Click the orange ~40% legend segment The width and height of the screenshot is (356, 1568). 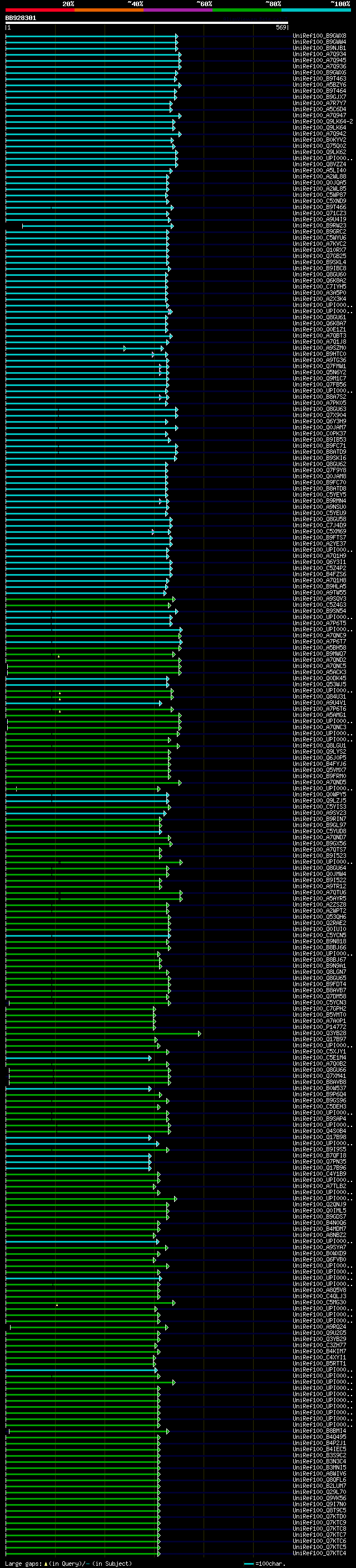(x=109, y=11)
